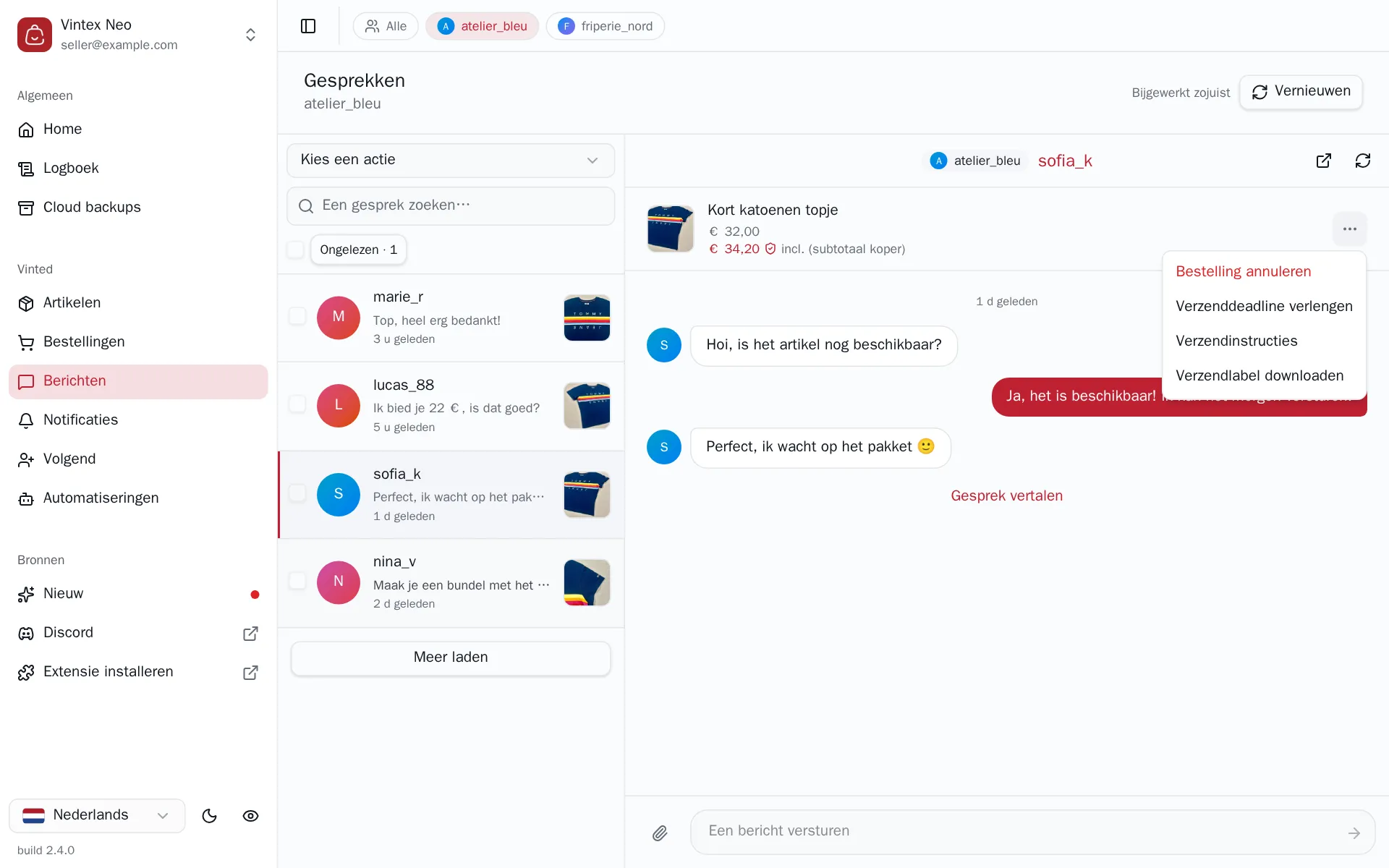
Task: Select the friperie_nord account tab
Action: coord(605,26)
